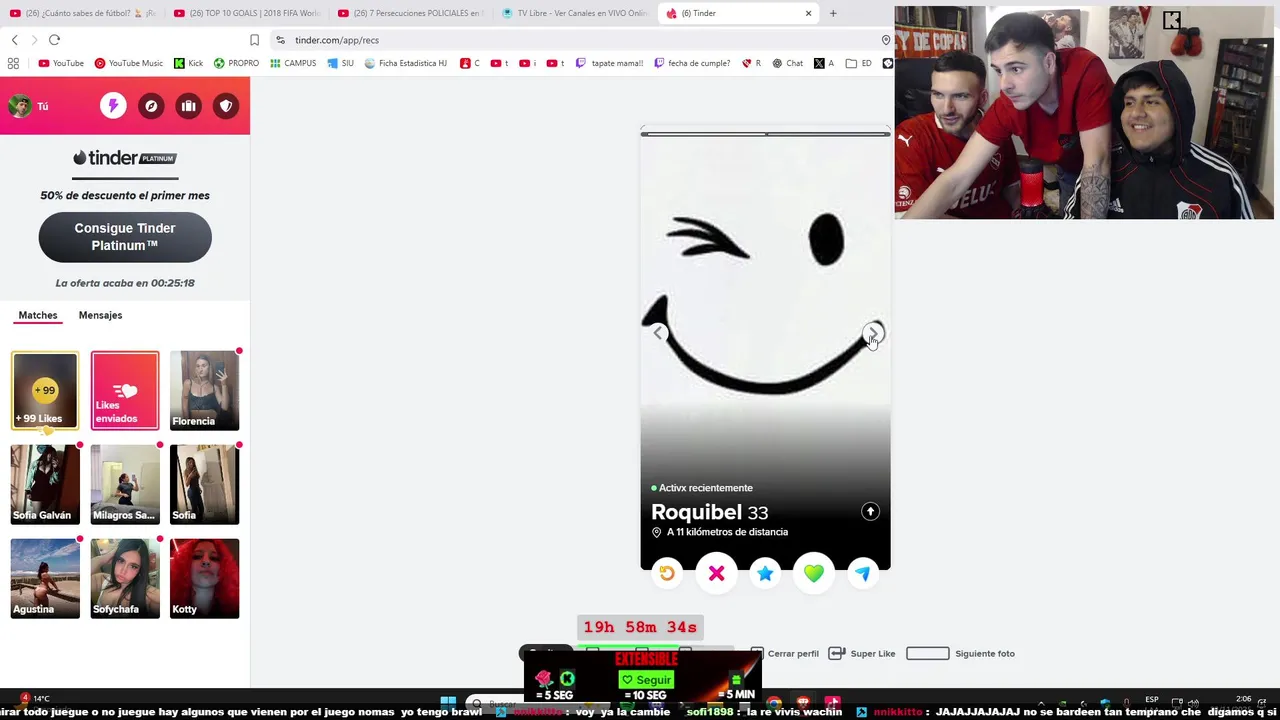
Task: Click the 14°C weather widget
Action: tap(34, 699)
